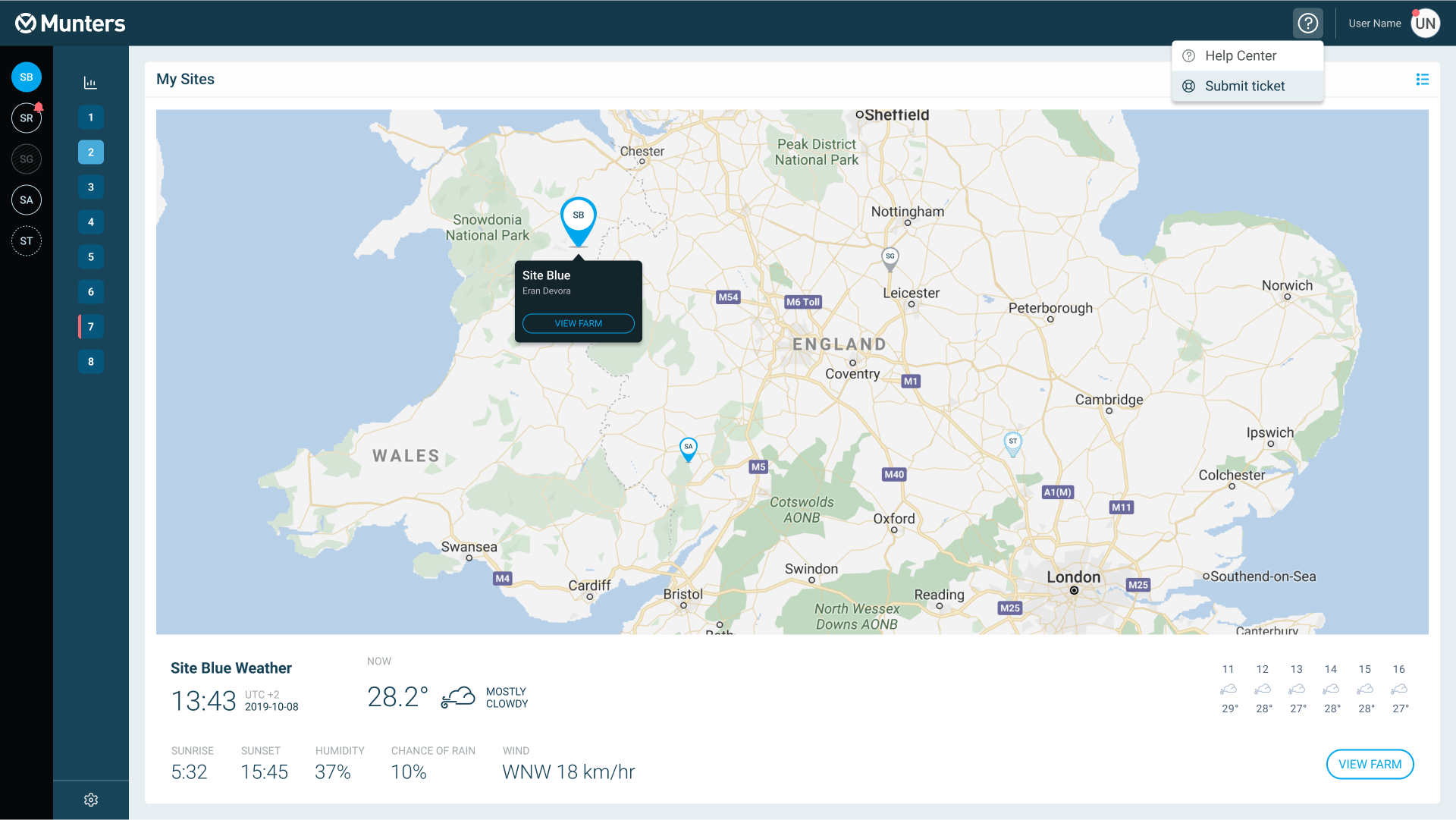Select the SB site avatar in the sidebar

click(x=27, y=77)
